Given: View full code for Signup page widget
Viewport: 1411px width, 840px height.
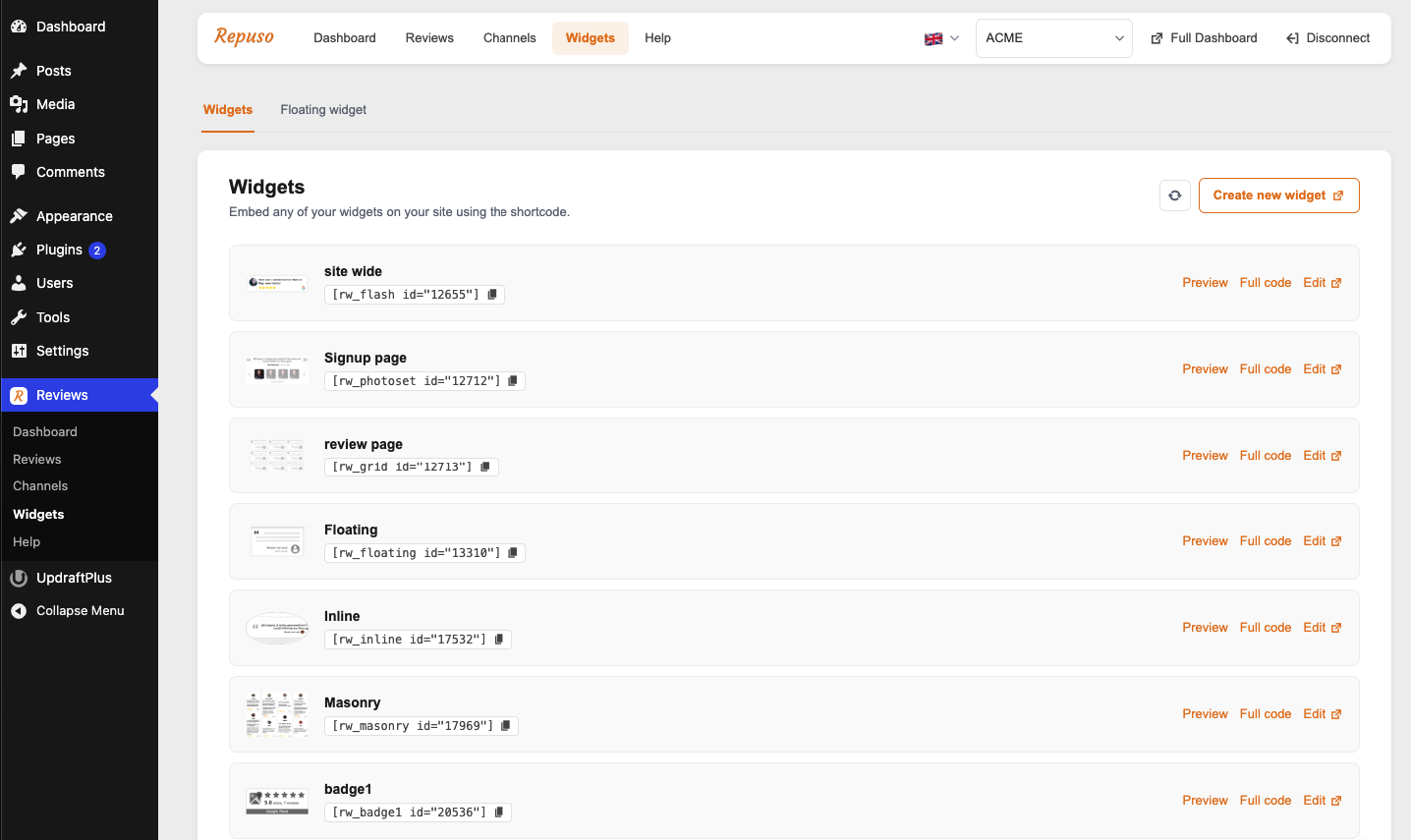Looking at the screenshot, I should pyautogui.click(x=1266, y=369).
